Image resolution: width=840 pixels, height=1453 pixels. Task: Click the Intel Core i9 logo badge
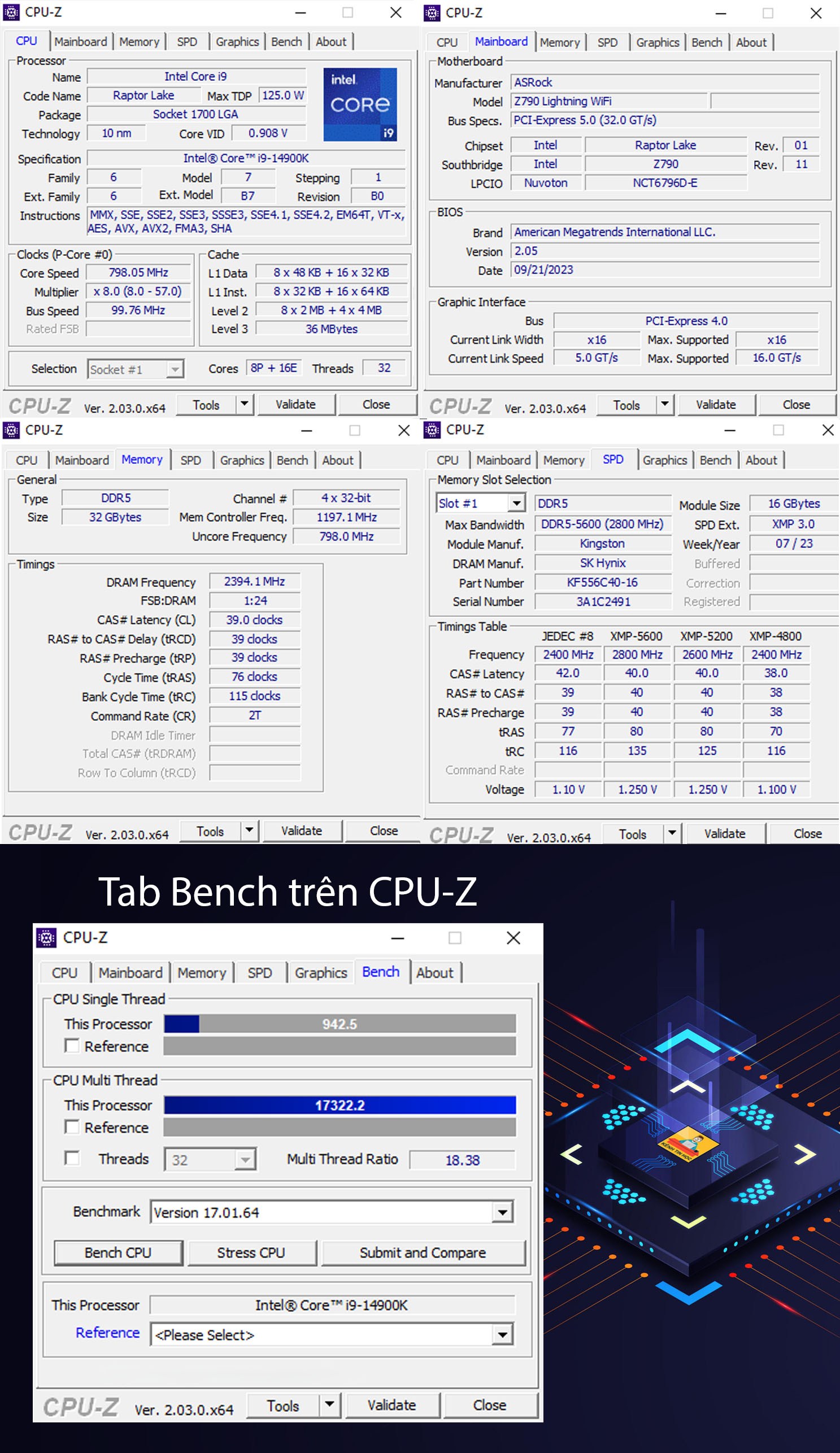360,105
